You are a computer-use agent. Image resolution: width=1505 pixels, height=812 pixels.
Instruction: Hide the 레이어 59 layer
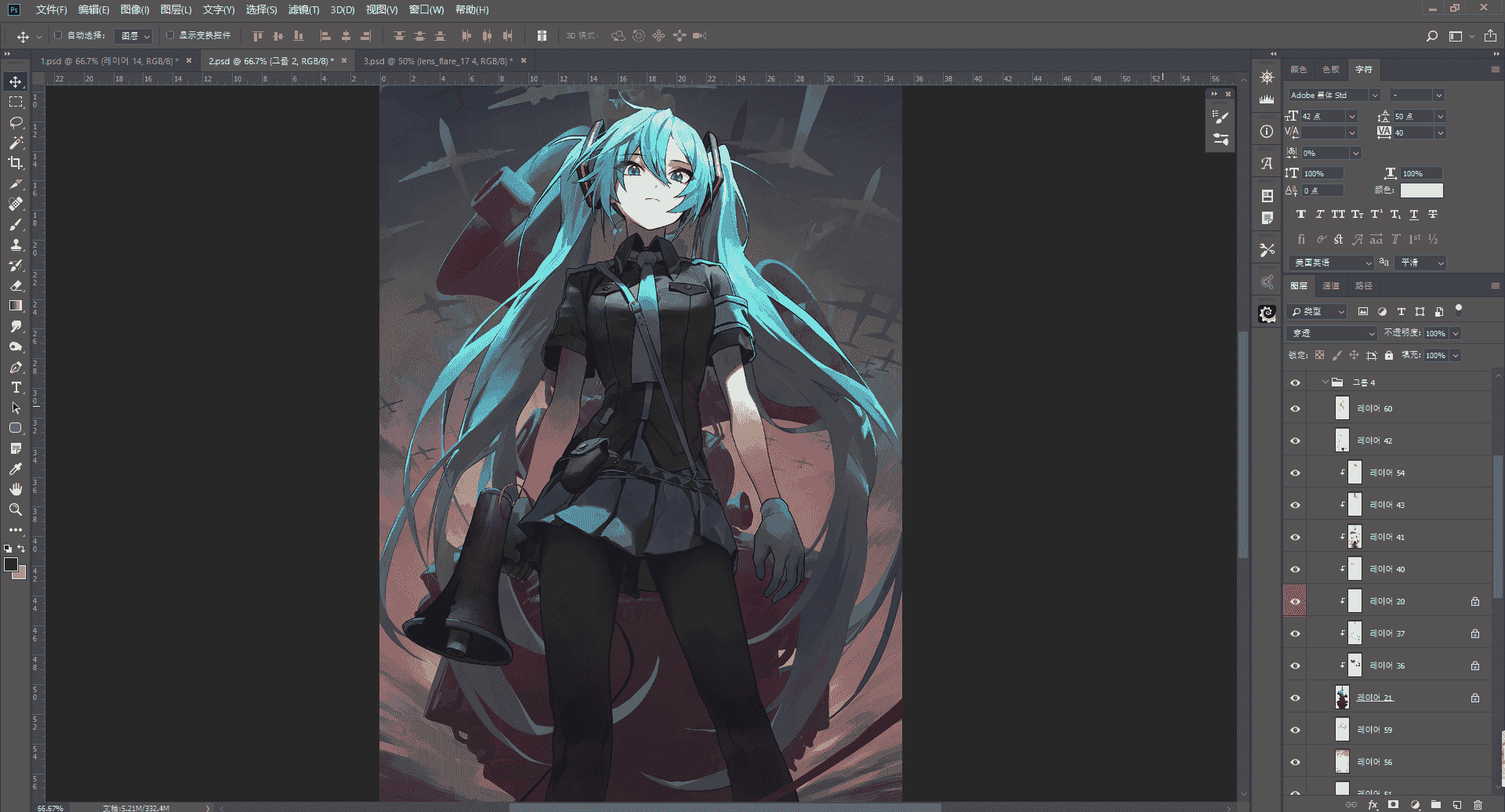click(x=1295, y=730)
